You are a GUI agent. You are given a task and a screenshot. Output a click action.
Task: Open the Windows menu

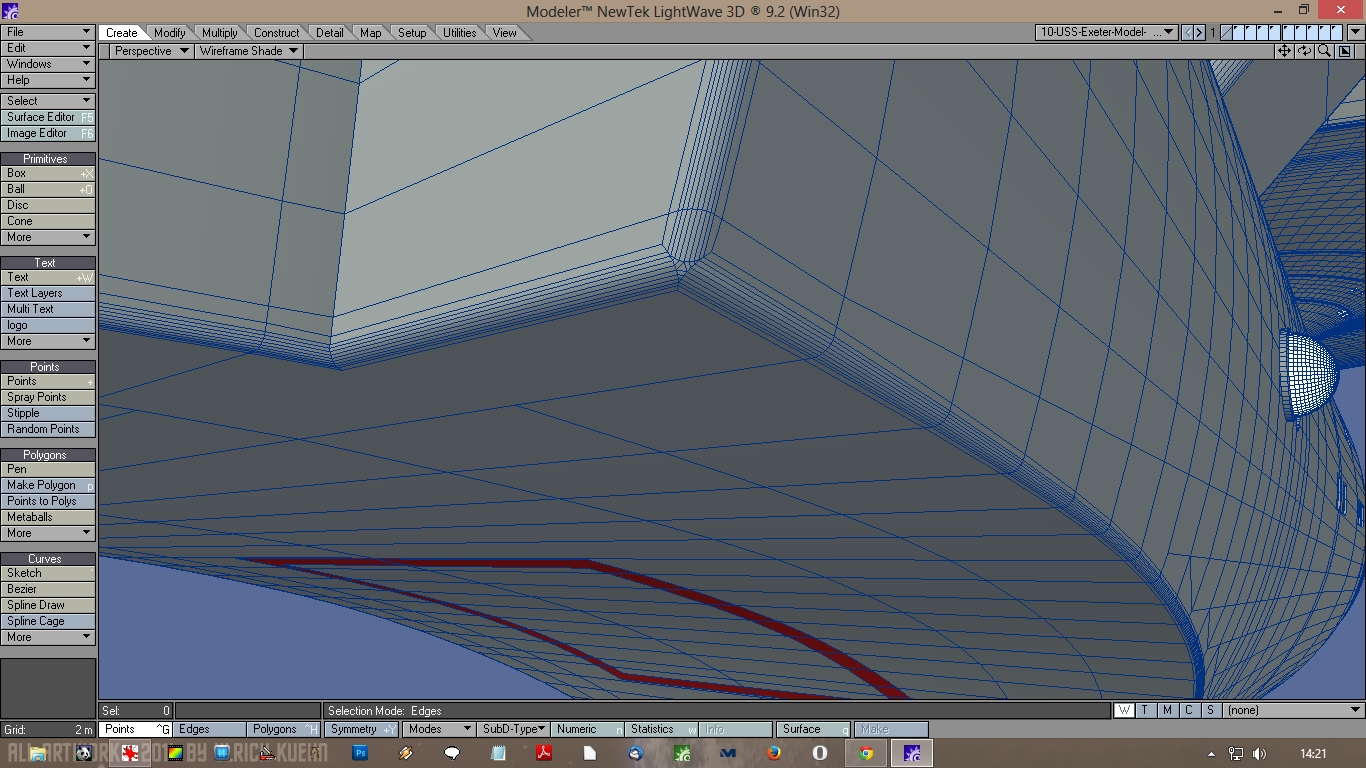point(48,64)
